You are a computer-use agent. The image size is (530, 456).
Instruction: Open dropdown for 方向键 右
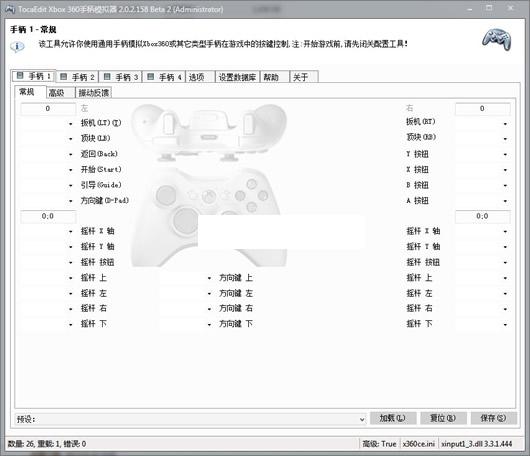[209, 309]
